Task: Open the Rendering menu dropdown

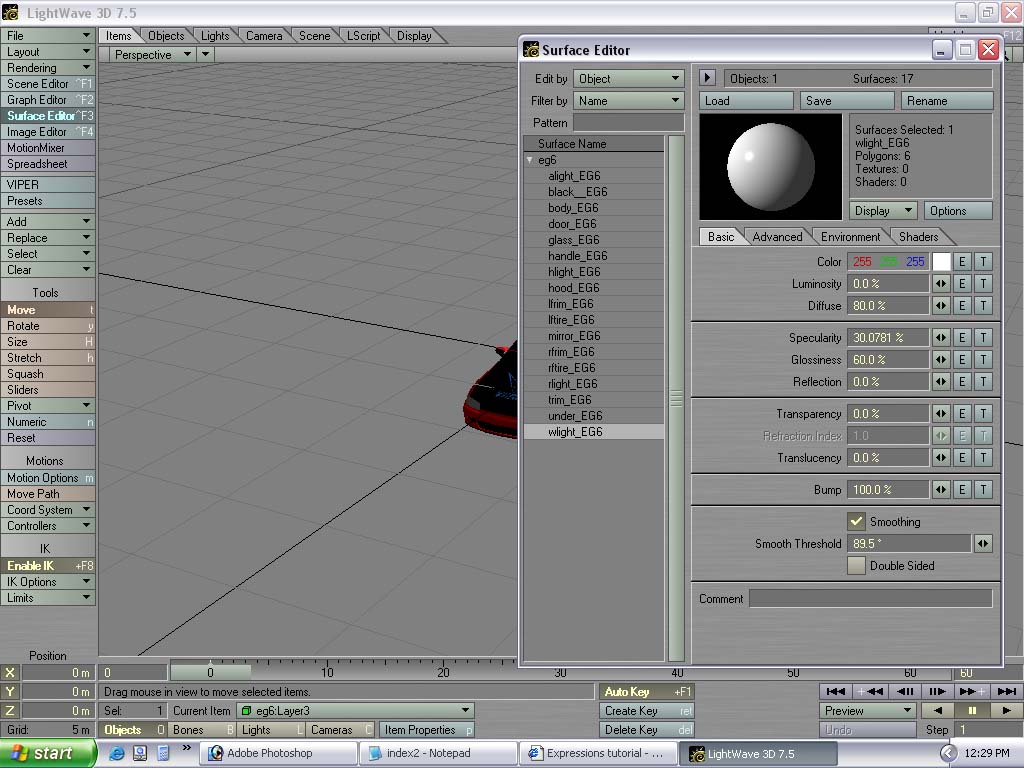Action: coord(48,68)
